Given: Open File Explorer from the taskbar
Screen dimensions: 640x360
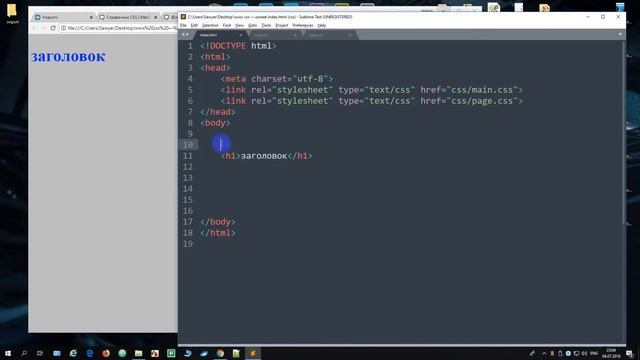Looking at the screenshot, I should click(138, 353).
